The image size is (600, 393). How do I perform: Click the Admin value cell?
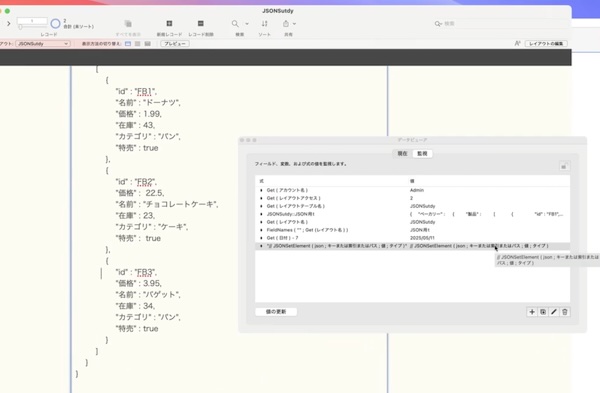[417, 190]
